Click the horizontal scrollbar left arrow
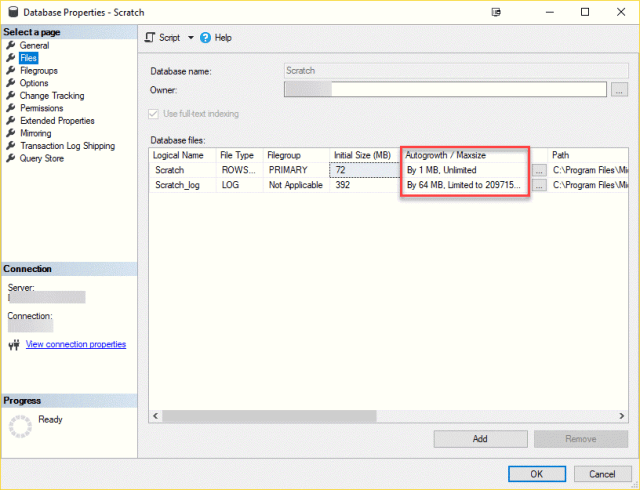The image size is (640, 490). tap(155, 416)
